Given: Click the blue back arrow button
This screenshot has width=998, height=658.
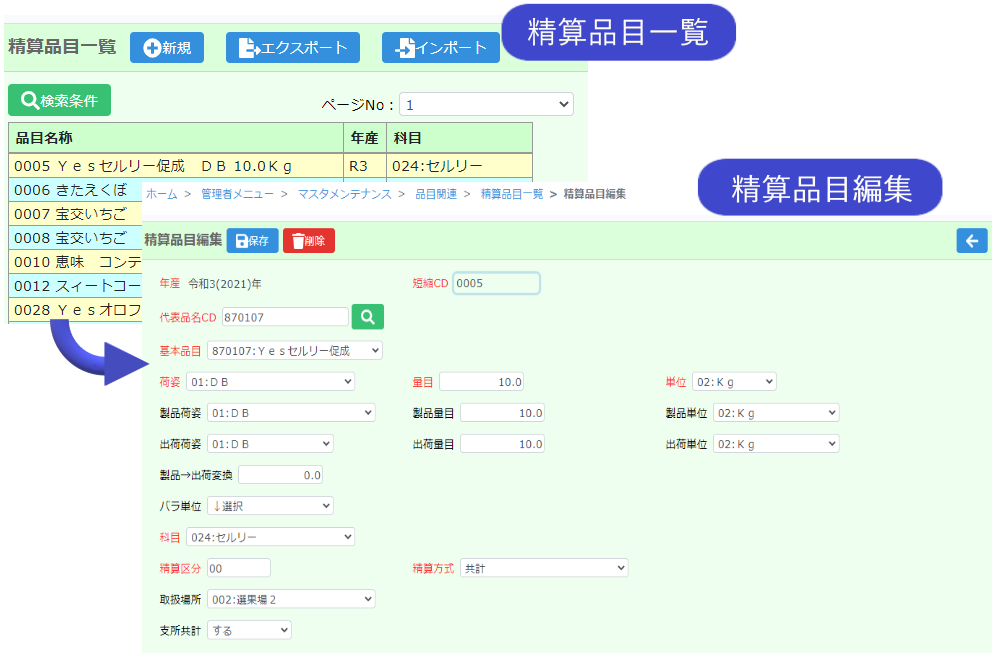Looking at the screenshot, I should (971, 240).
